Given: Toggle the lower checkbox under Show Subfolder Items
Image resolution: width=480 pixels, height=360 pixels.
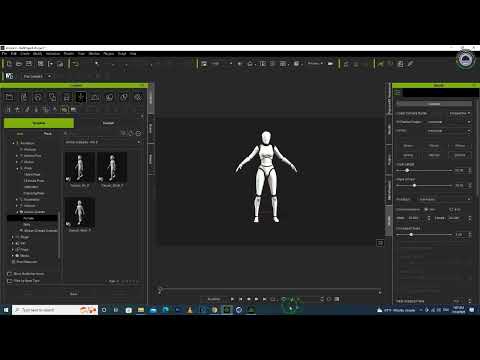Looking at the screenshot, I should (x=9, y=281).
